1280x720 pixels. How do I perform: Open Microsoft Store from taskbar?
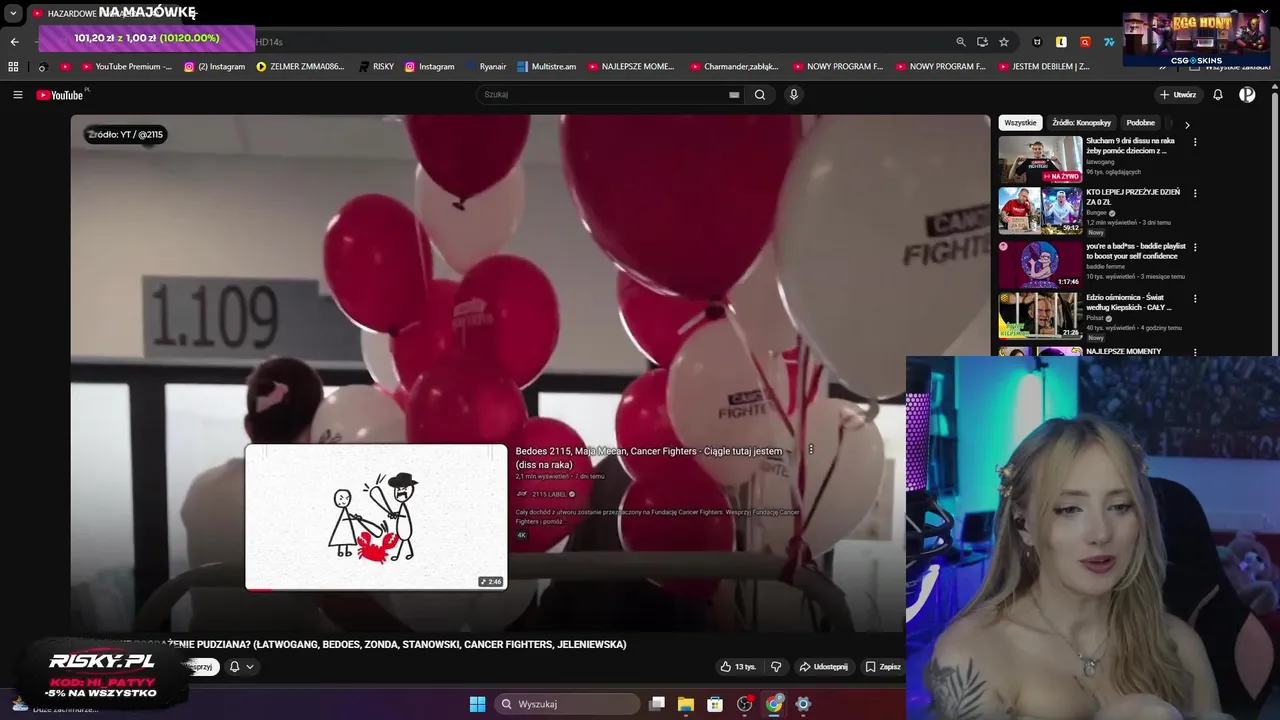point(715,704)
